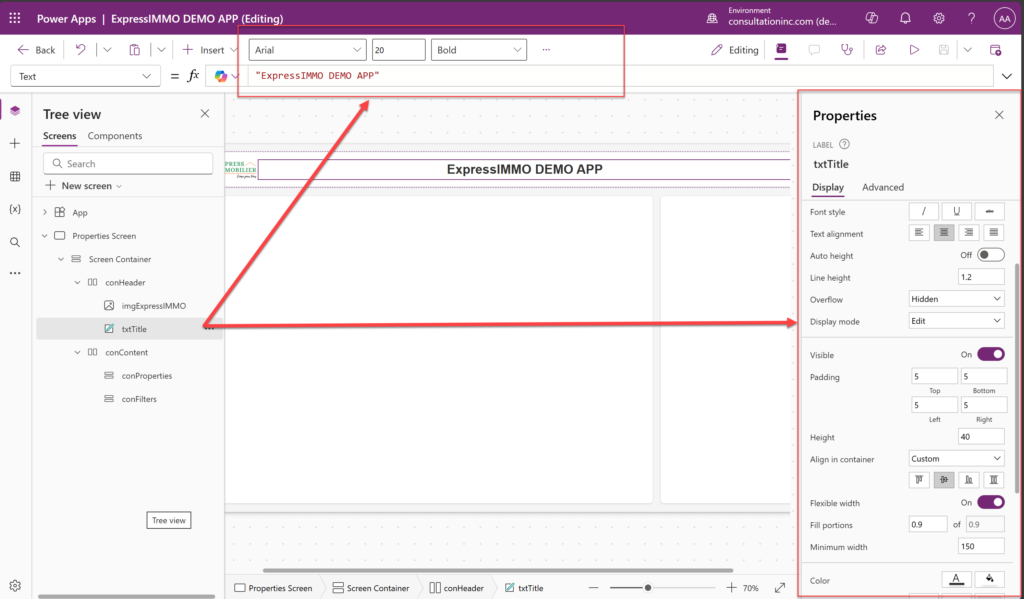The width and height of the screenshot is (1024, 599).
Task: Preview the app with Play icon
Action: pyautogui.click(x=914, y=50)
